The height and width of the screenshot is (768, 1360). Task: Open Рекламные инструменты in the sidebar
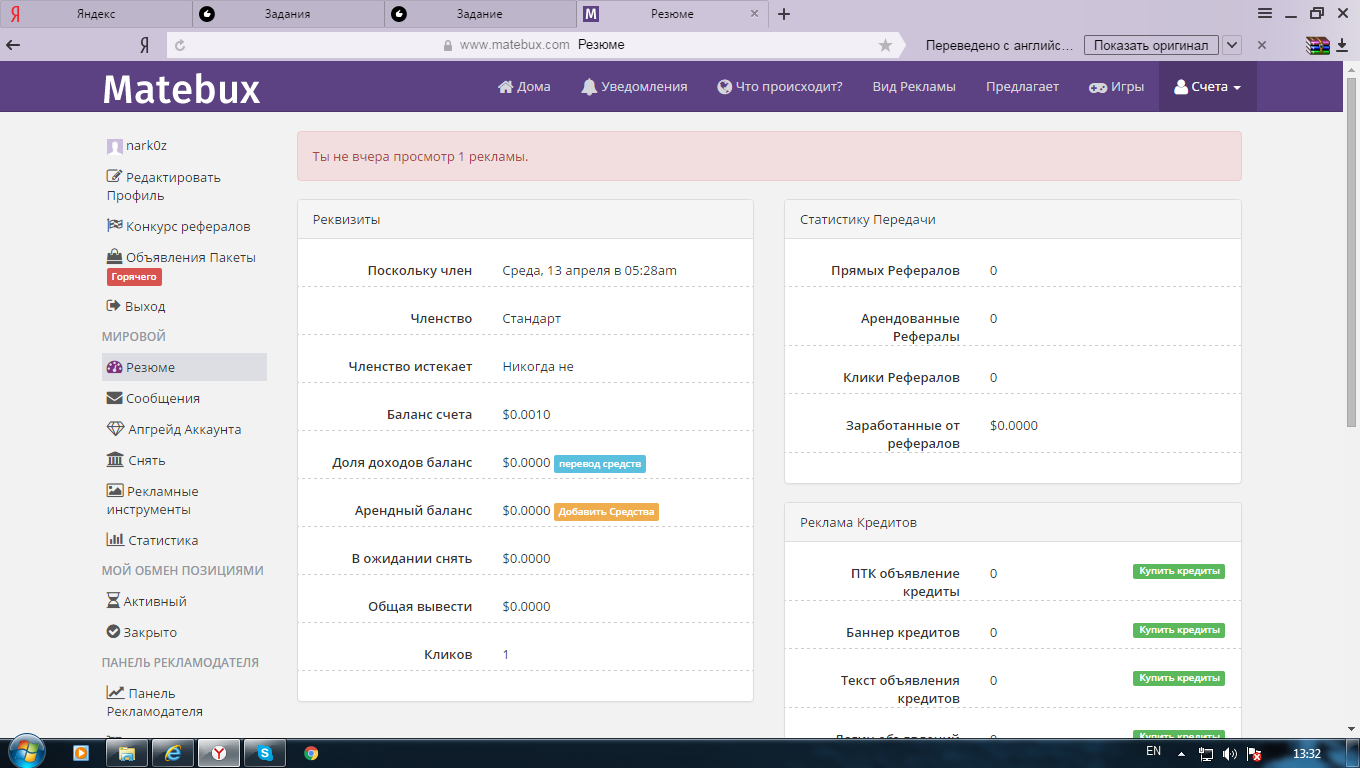point(153,500)
